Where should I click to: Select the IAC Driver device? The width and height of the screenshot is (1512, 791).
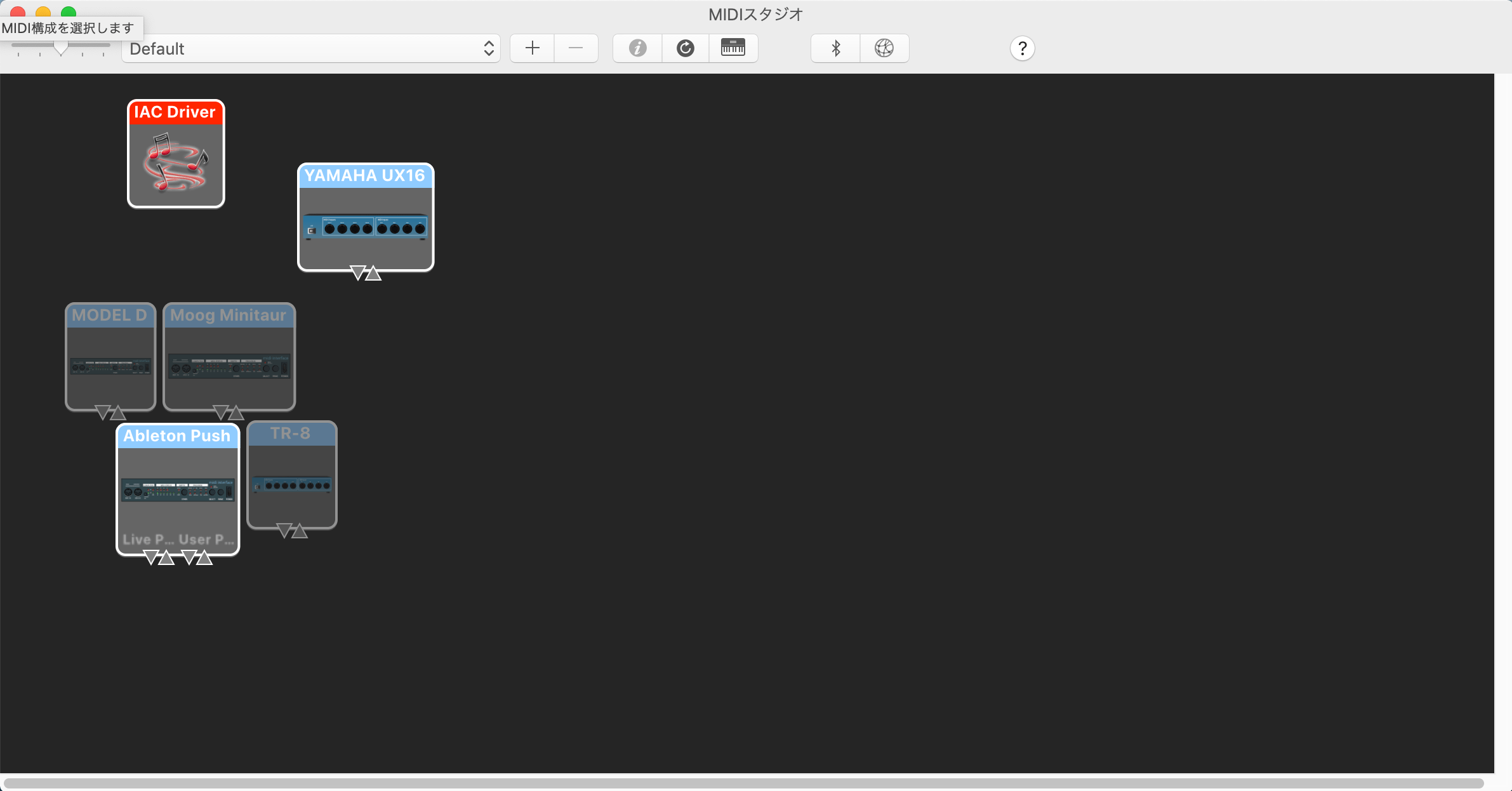(176, 154)
